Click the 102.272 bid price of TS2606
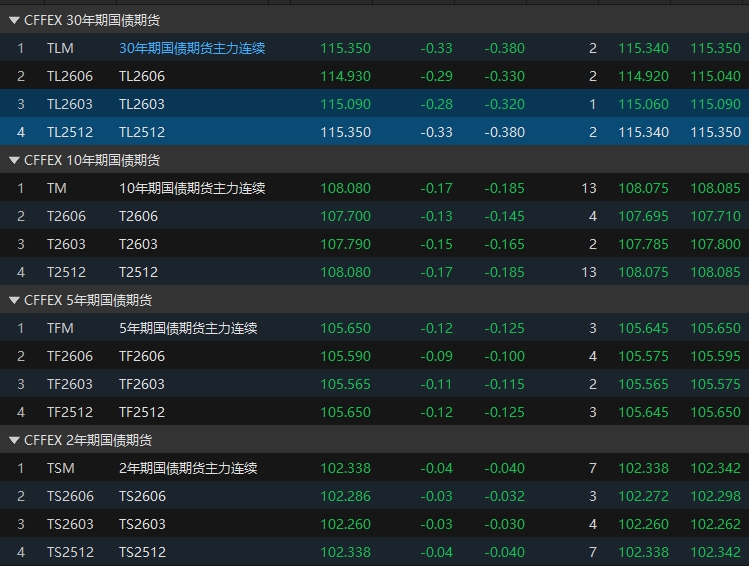 click(x=643, y=496)
